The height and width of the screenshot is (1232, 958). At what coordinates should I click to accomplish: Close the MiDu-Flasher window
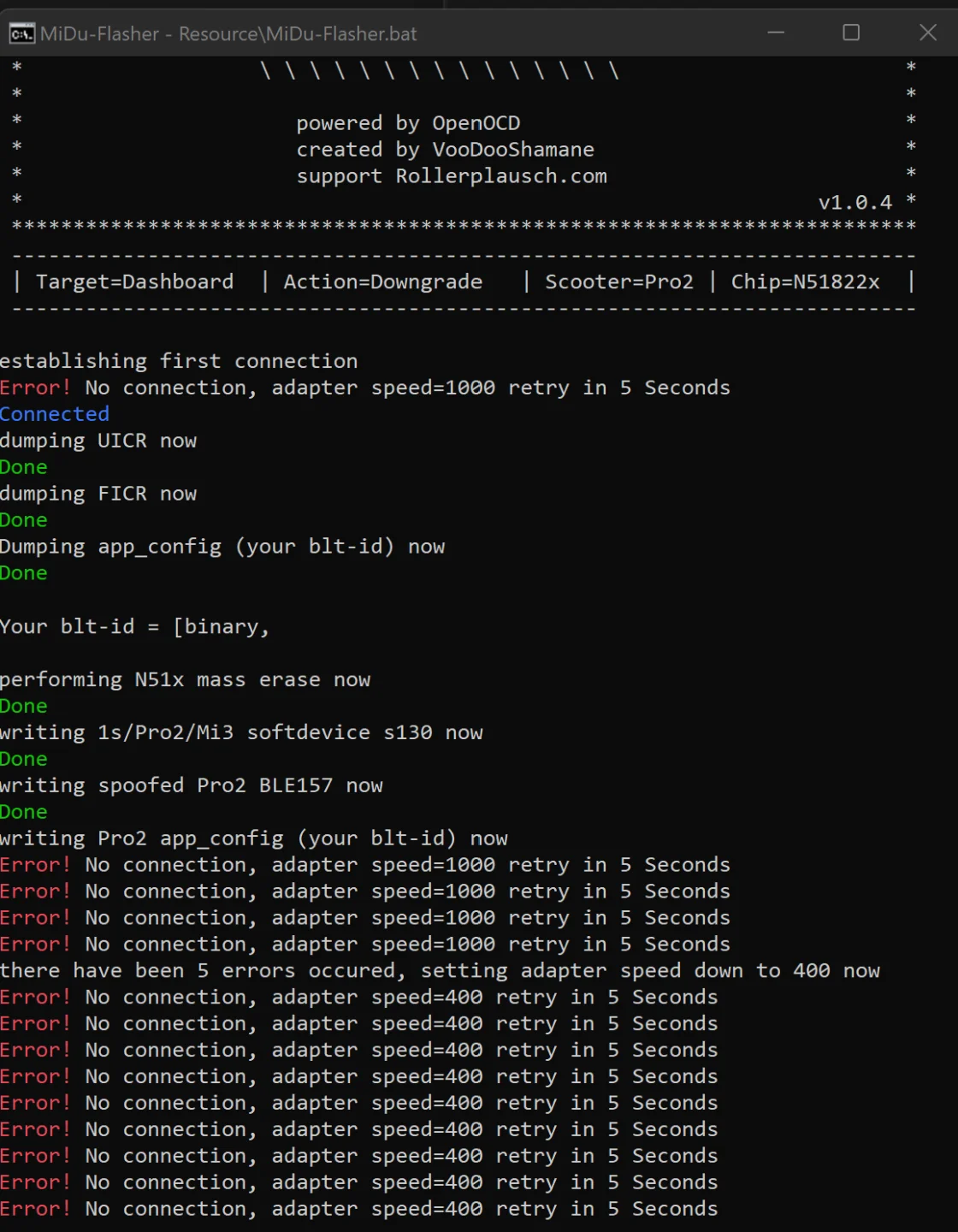coord(927,33)
